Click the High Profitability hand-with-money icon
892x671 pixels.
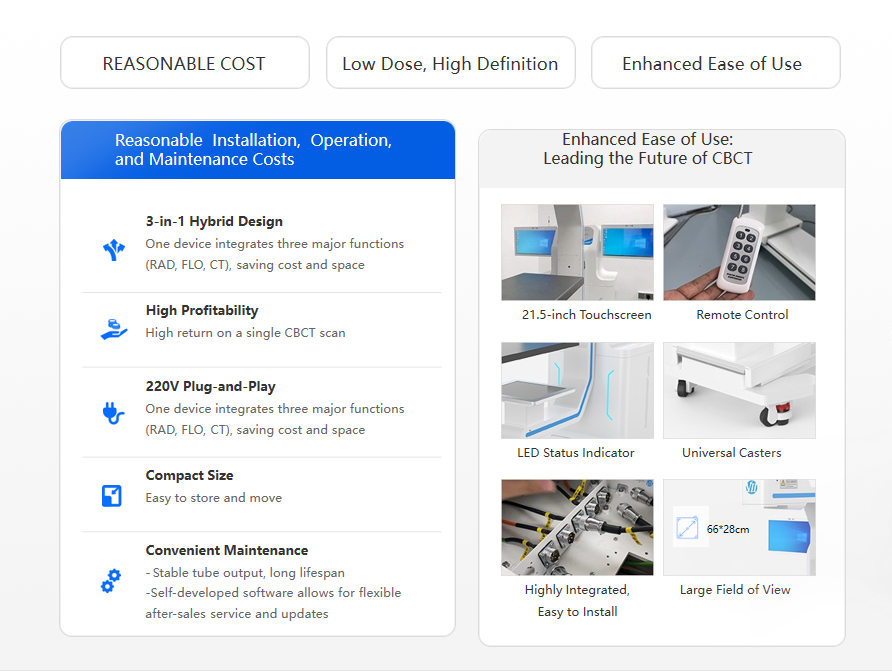(x=114, y=329)
